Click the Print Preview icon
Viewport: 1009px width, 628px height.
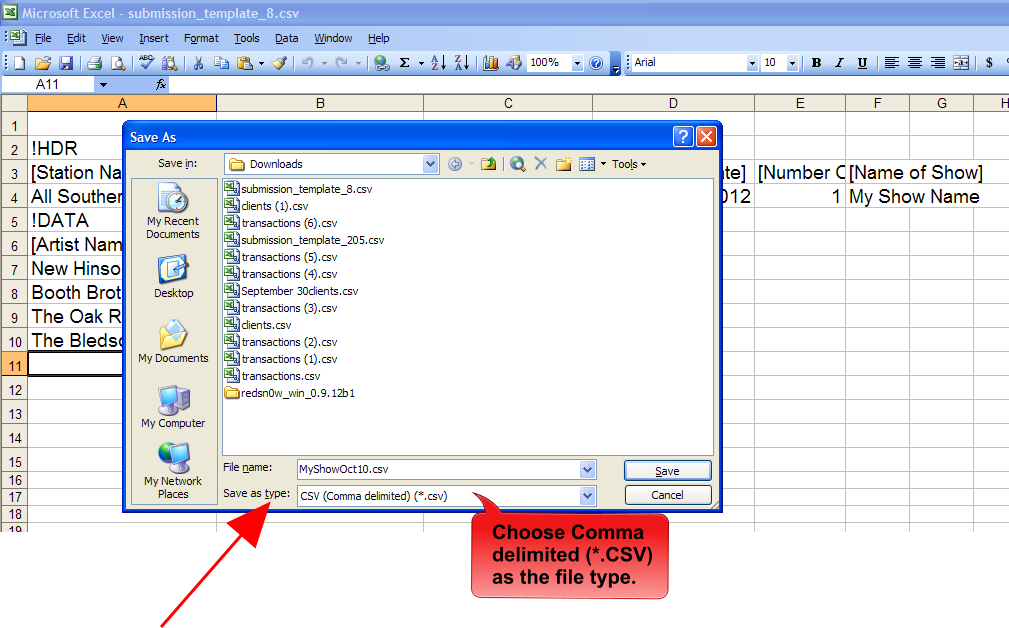118,63
